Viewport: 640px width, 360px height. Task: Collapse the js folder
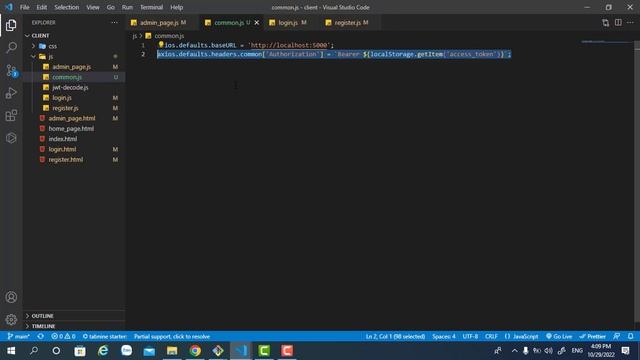coord(51,56)
